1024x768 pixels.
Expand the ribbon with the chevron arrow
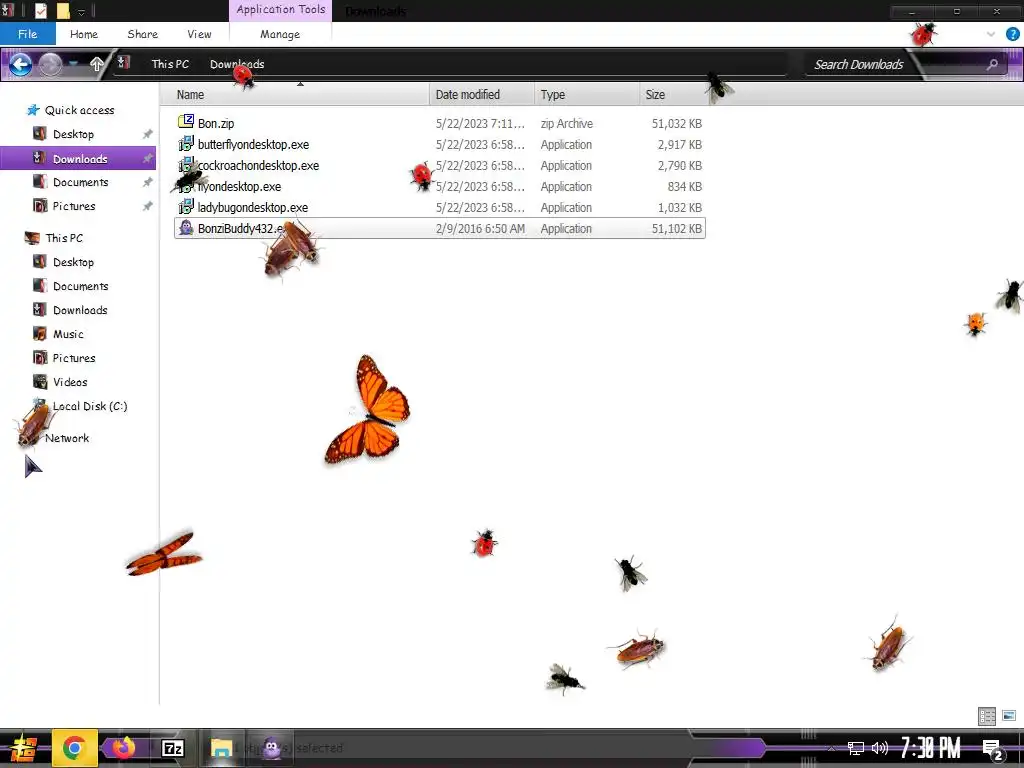click(x=991, y=34)
